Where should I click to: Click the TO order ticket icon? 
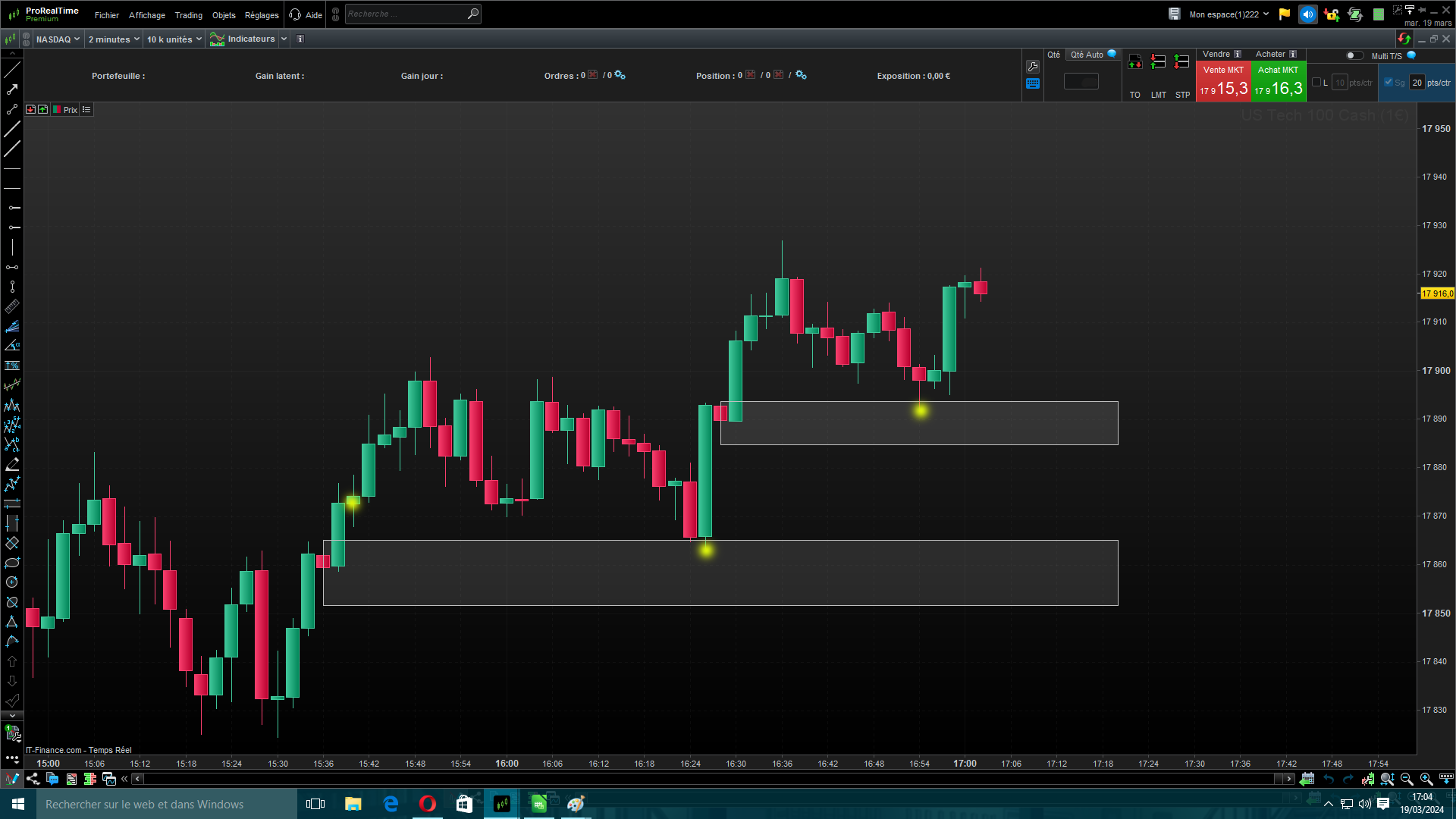pos(1134,63)
